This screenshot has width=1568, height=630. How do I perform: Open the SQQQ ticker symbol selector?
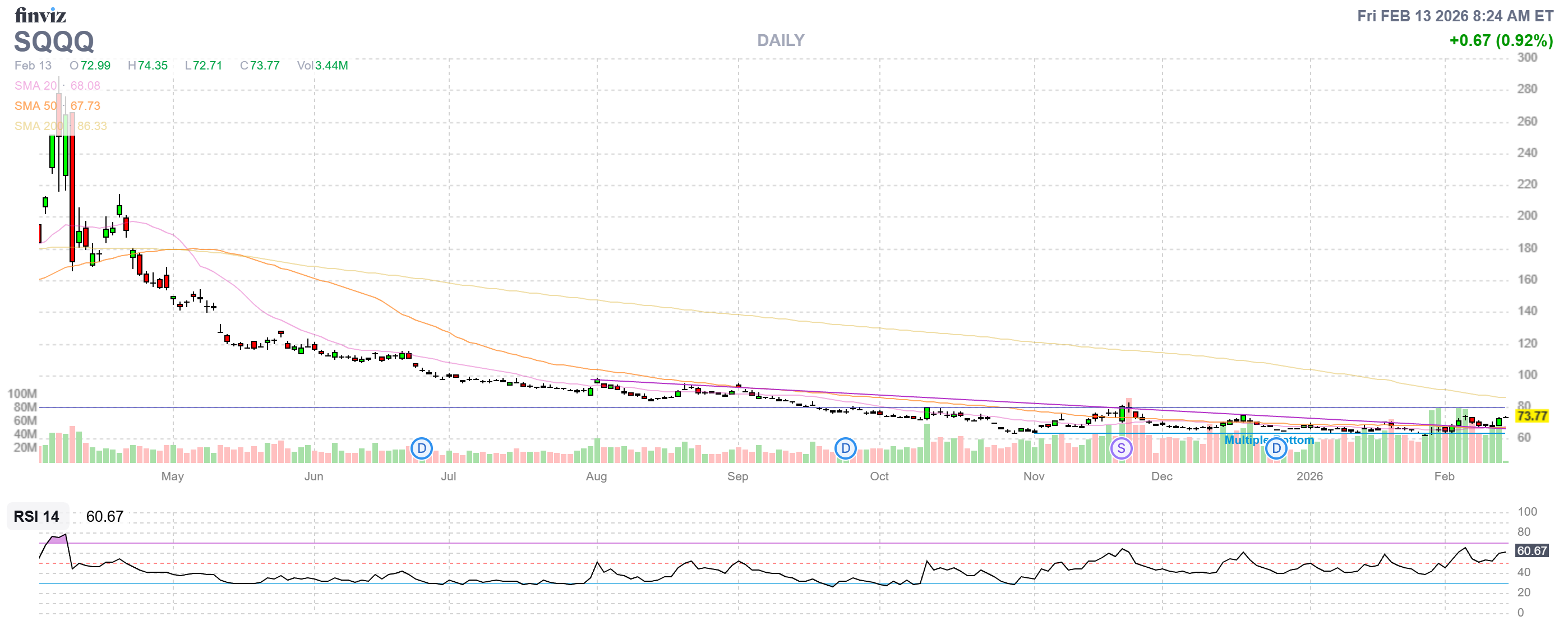click(x=54, y=41)
